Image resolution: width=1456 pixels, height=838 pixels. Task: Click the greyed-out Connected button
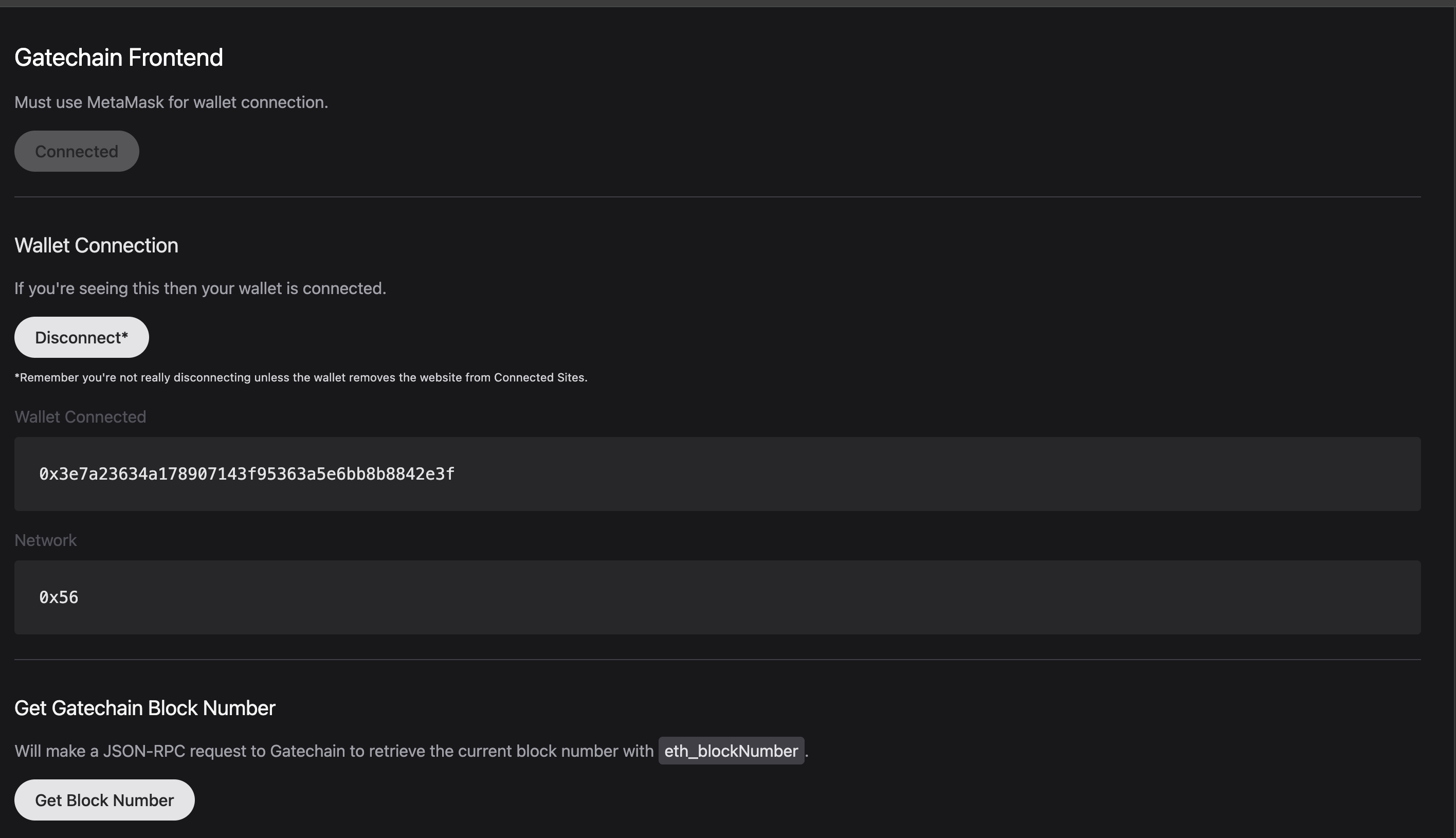coord(77,151)
